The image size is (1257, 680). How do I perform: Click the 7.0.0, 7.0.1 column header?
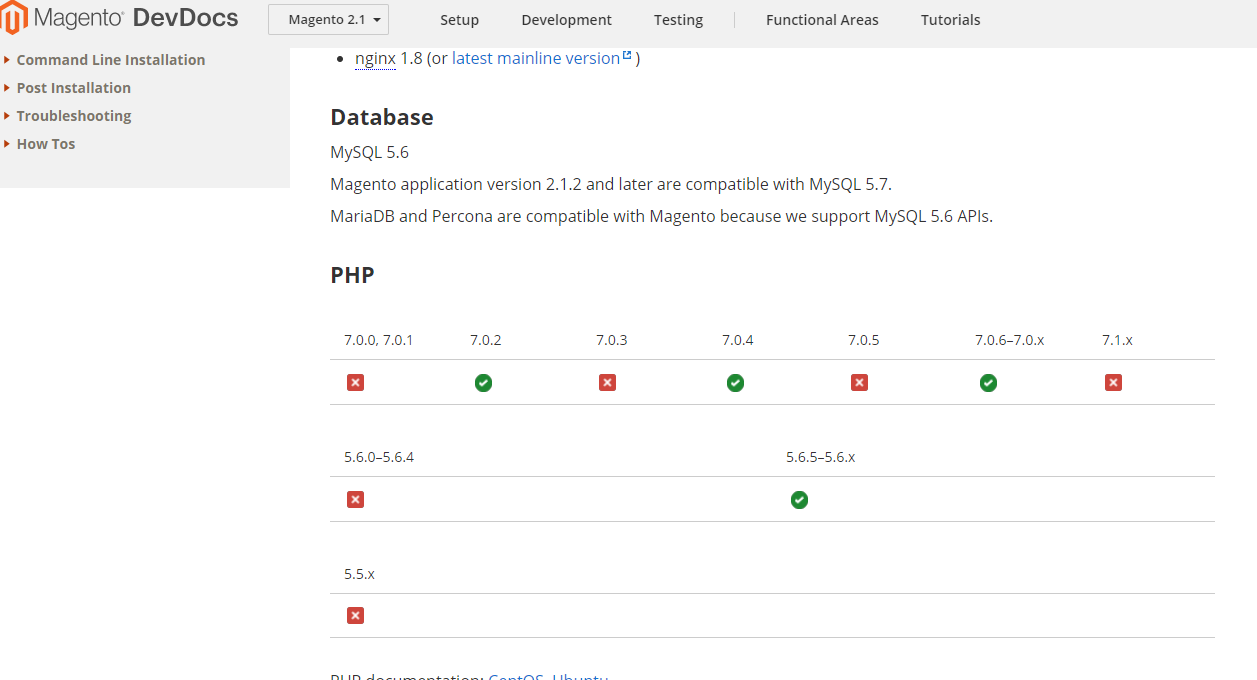378,340
